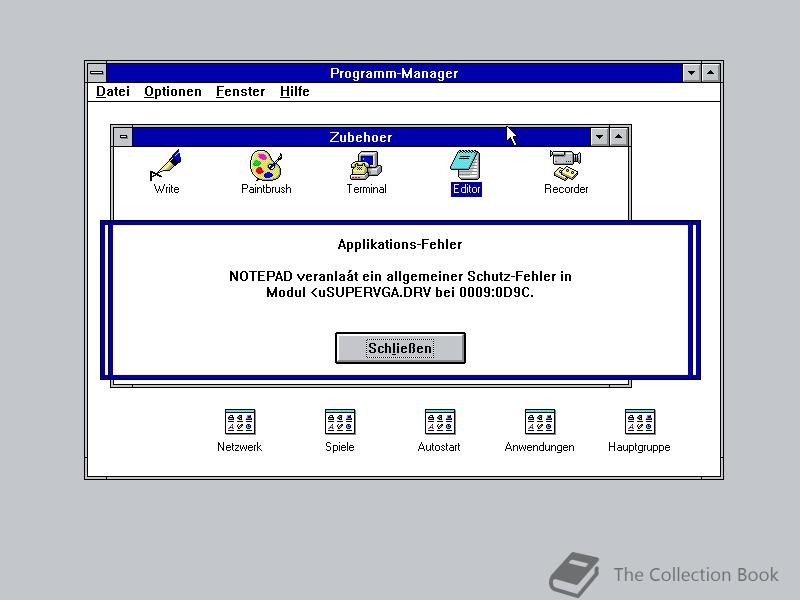
Task: Open Zubehoer window control menu box
Action: pyautogui.click(x=123, y=137)
